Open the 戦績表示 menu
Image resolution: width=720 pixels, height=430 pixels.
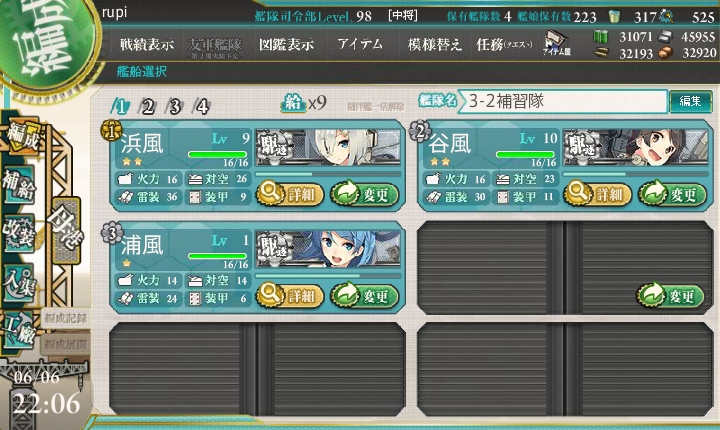pos(146,44)
